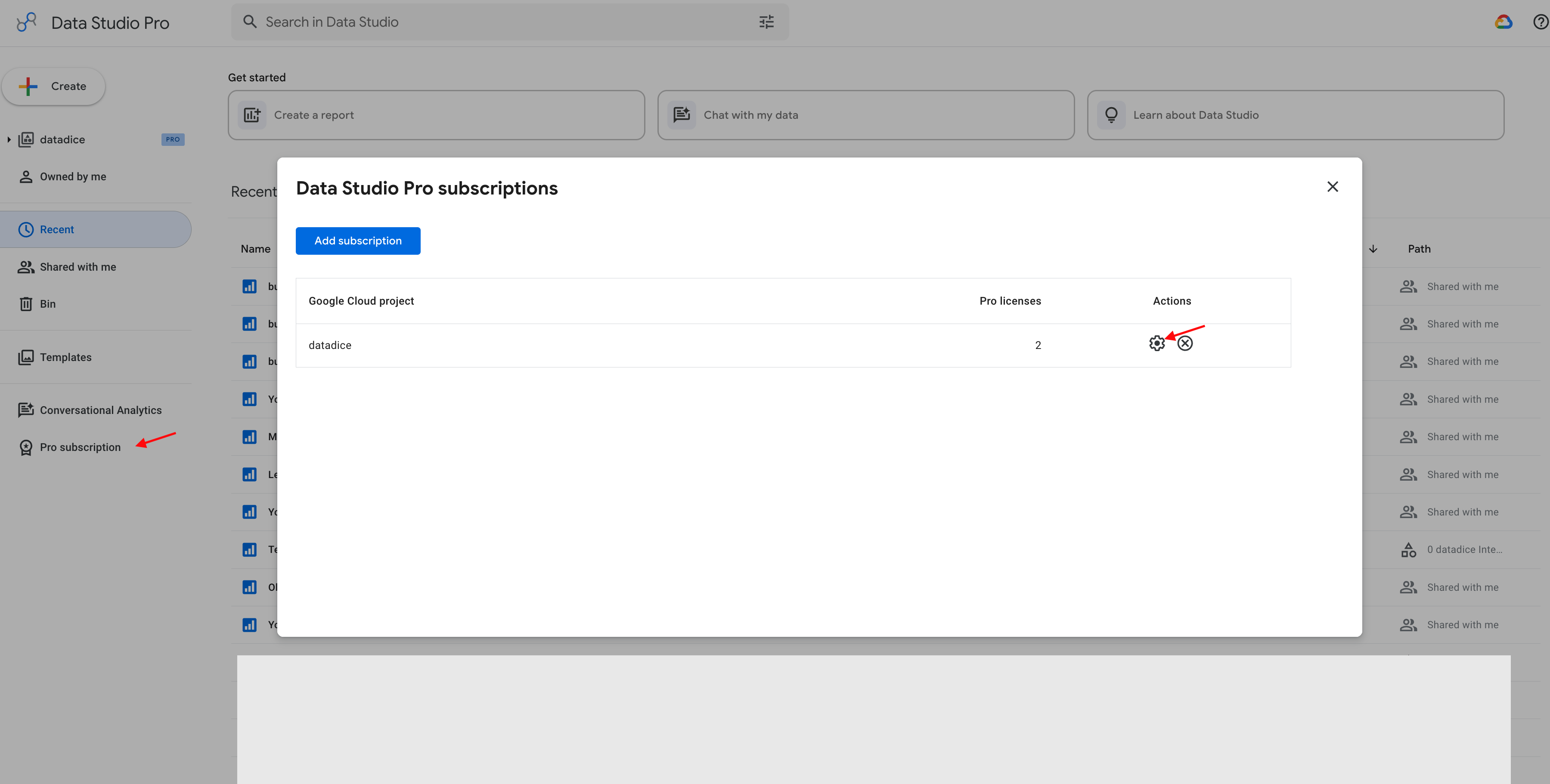
Task: Click the team workspace icon on 0 datadice row
Action: pyautogui.click(x=1408, y=550)
